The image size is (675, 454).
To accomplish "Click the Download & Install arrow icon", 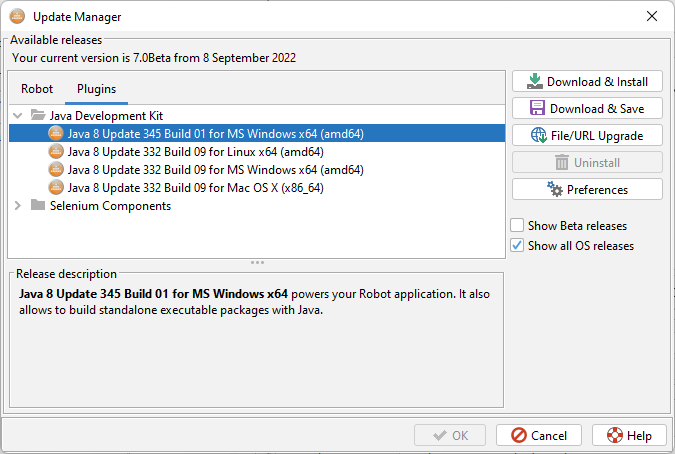I will (x=535, y=82).
